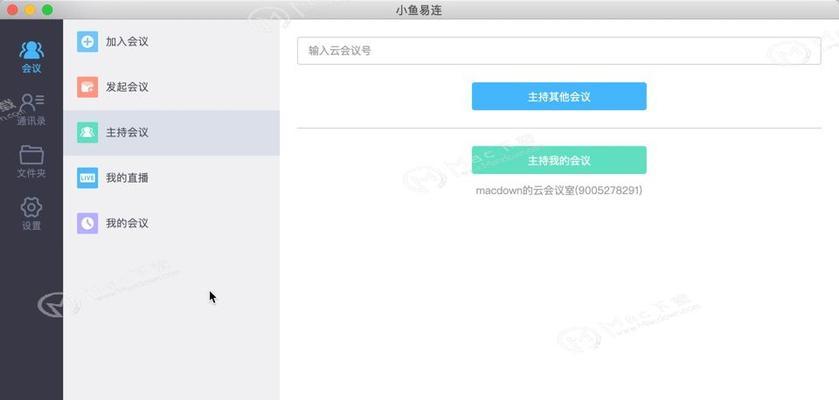Click the 输入云会议号 input field
839x400 pixels.
[559, 51]
